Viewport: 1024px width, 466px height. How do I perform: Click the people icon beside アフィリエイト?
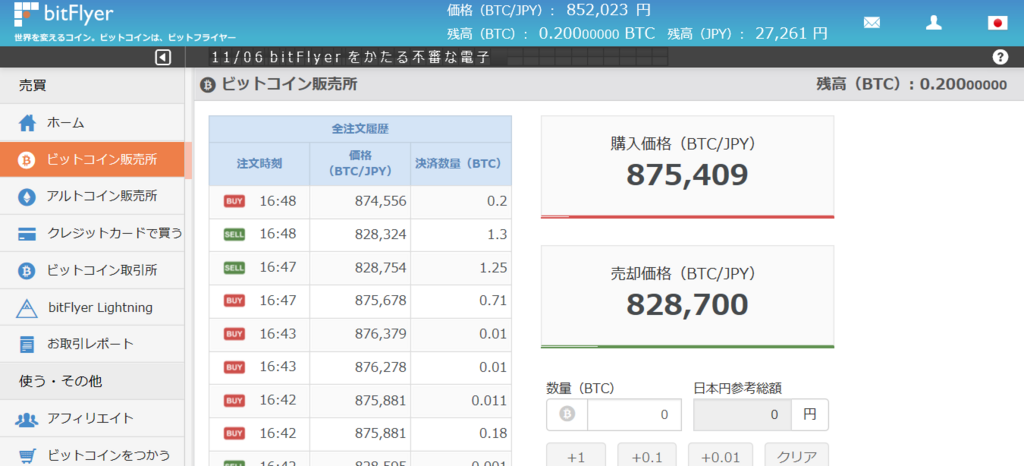pos(27,419)
